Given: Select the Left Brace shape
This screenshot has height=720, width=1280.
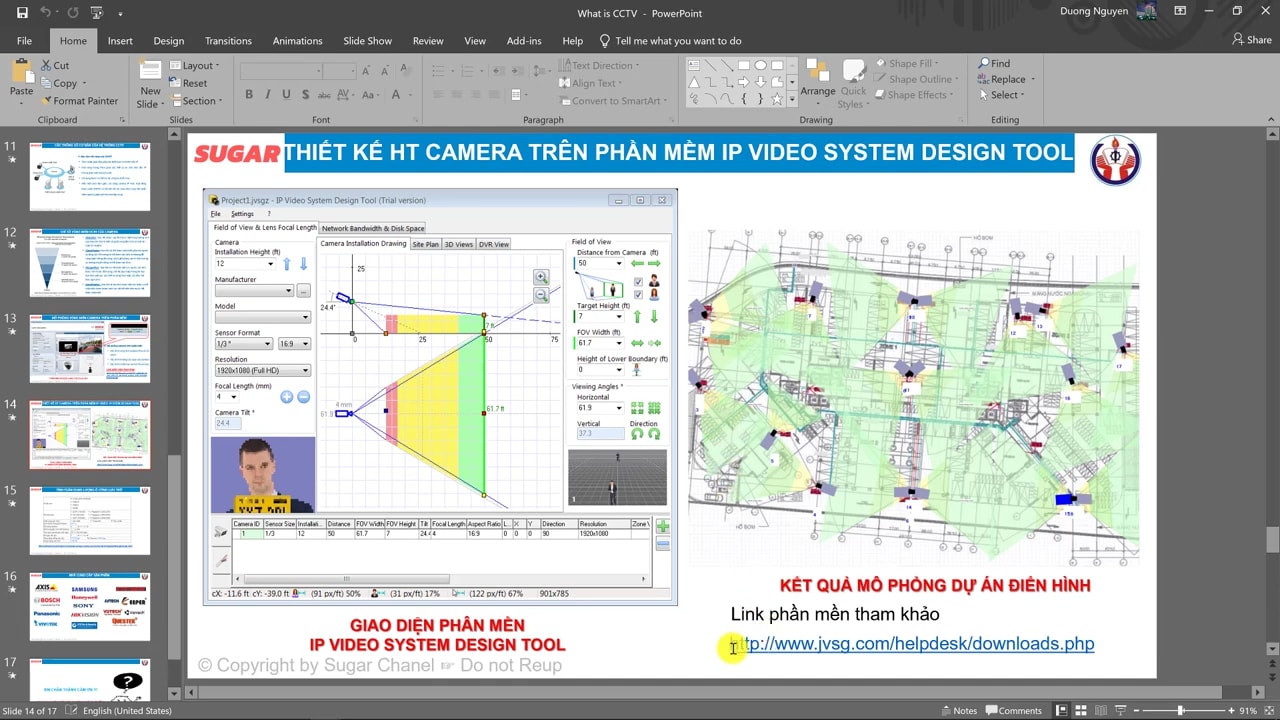Looking at the screenshot, I should [744, 98].
